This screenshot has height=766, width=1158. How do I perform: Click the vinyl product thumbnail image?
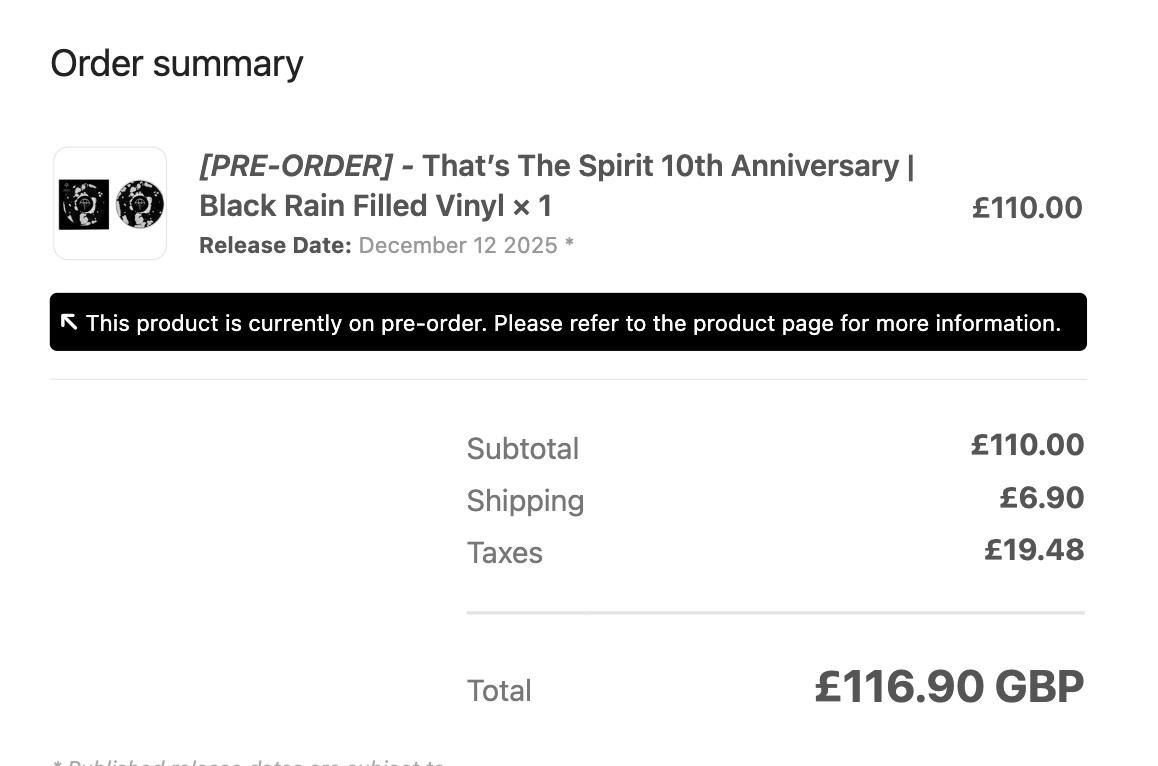pyautogui.click(x=110, y=203)
